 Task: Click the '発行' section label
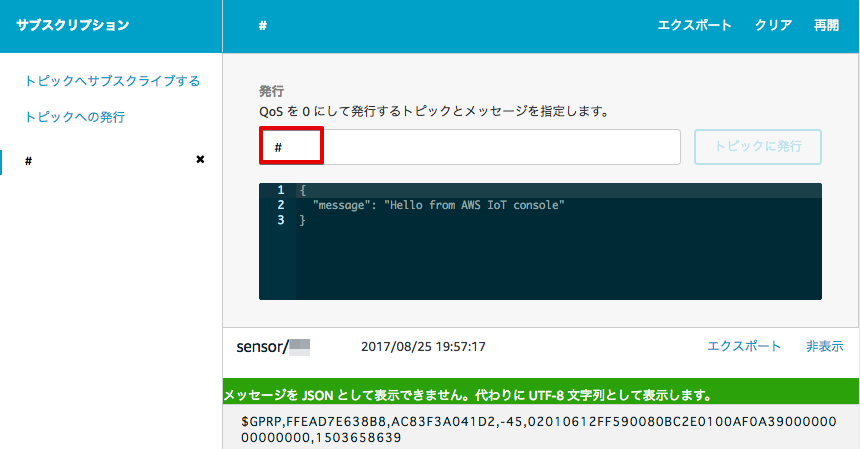271,91
